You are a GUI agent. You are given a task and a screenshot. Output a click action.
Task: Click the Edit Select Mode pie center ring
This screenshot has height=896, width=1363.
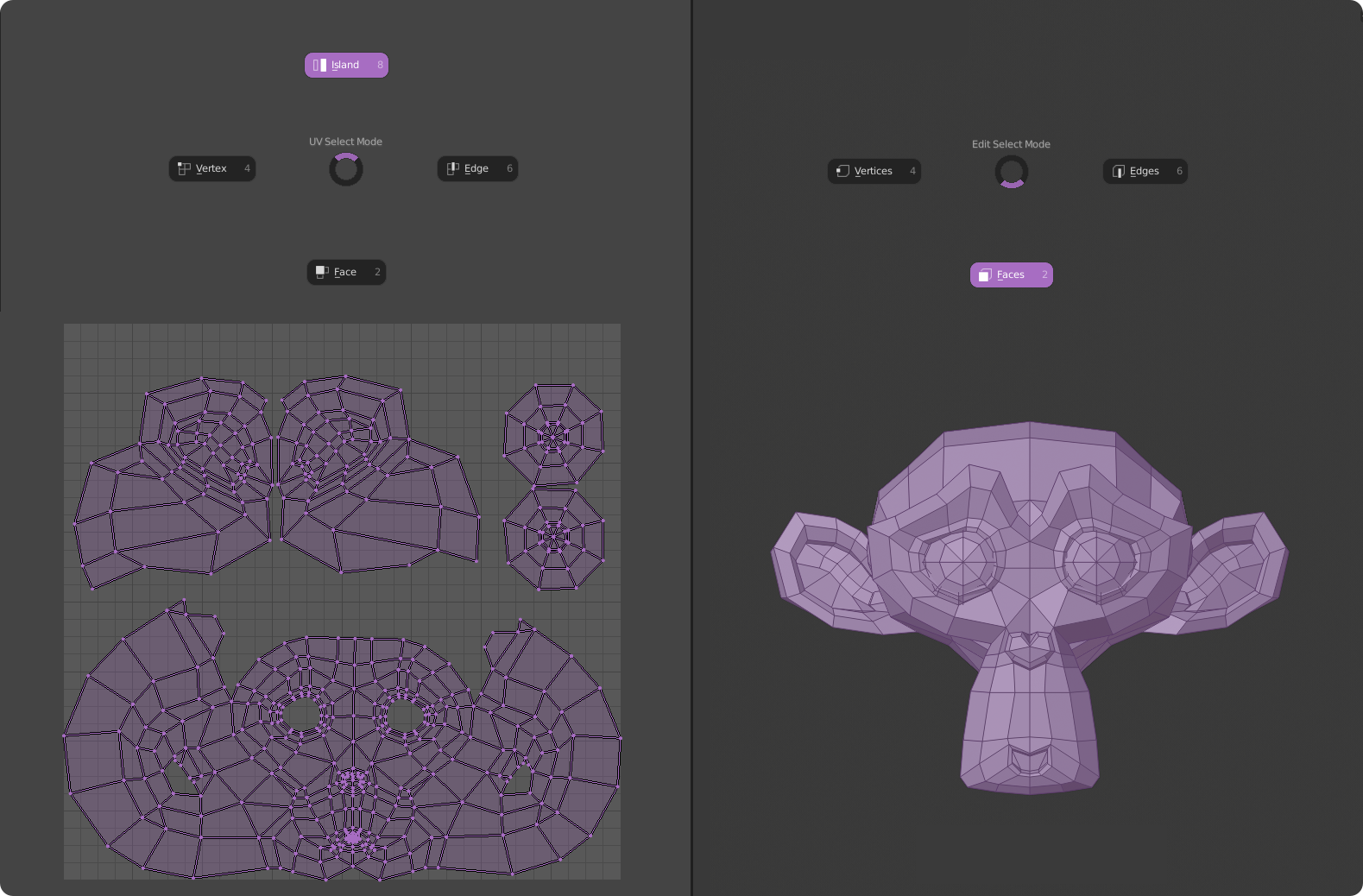(x=1011, y=173)
